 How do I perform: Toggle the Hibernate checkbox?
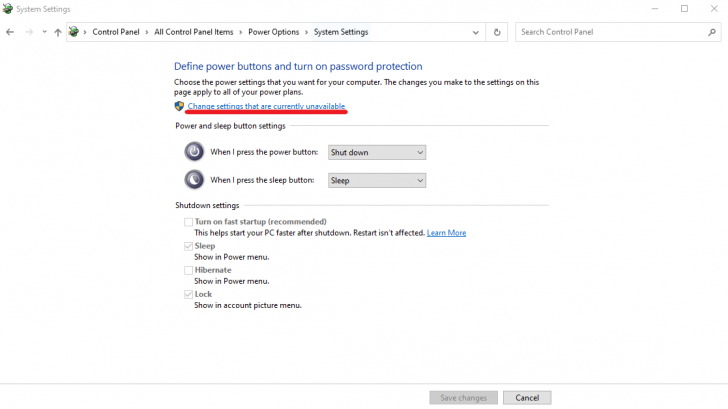[x=188, y=270]
